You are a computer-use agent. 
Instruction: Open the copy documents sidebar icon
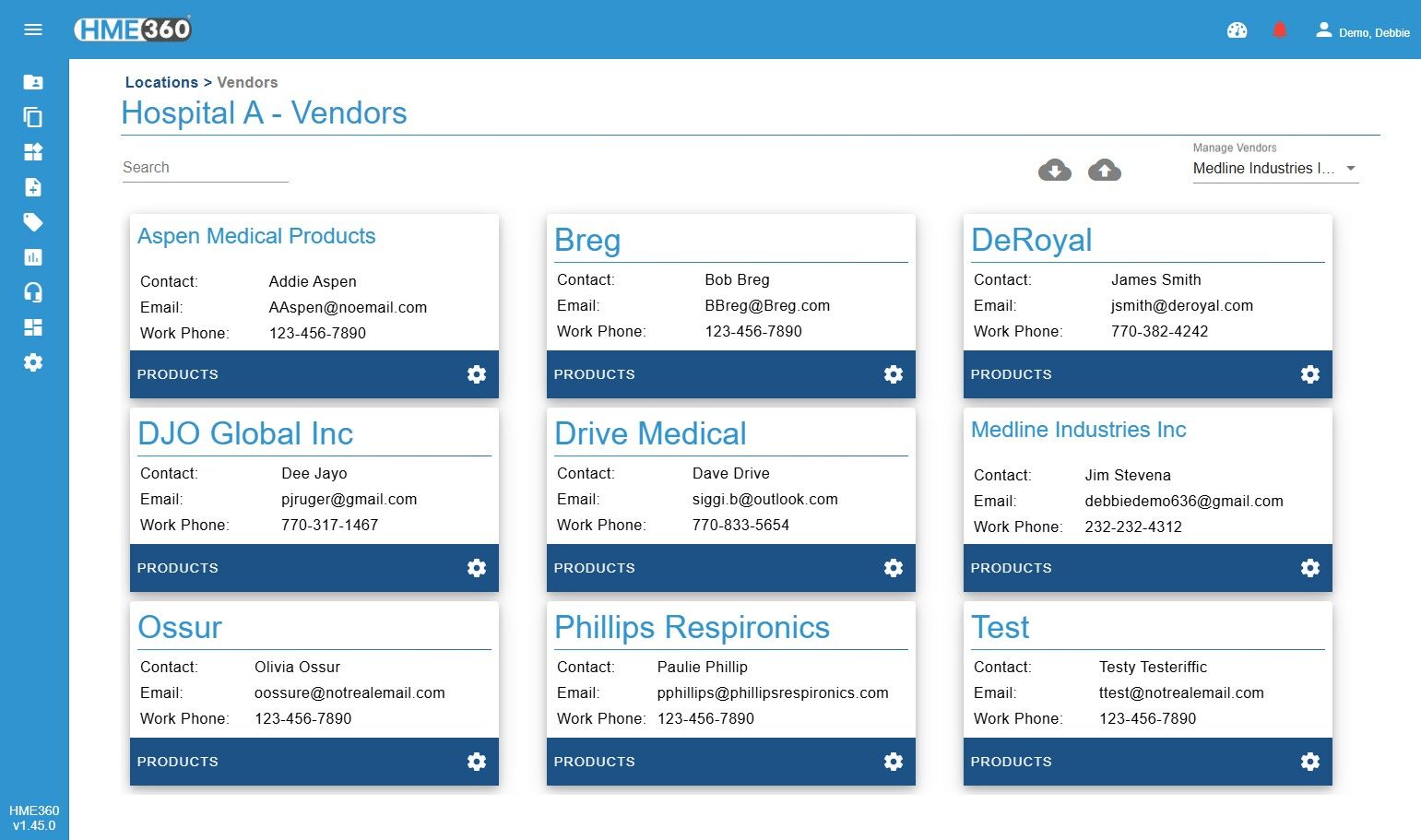(33, 117)
